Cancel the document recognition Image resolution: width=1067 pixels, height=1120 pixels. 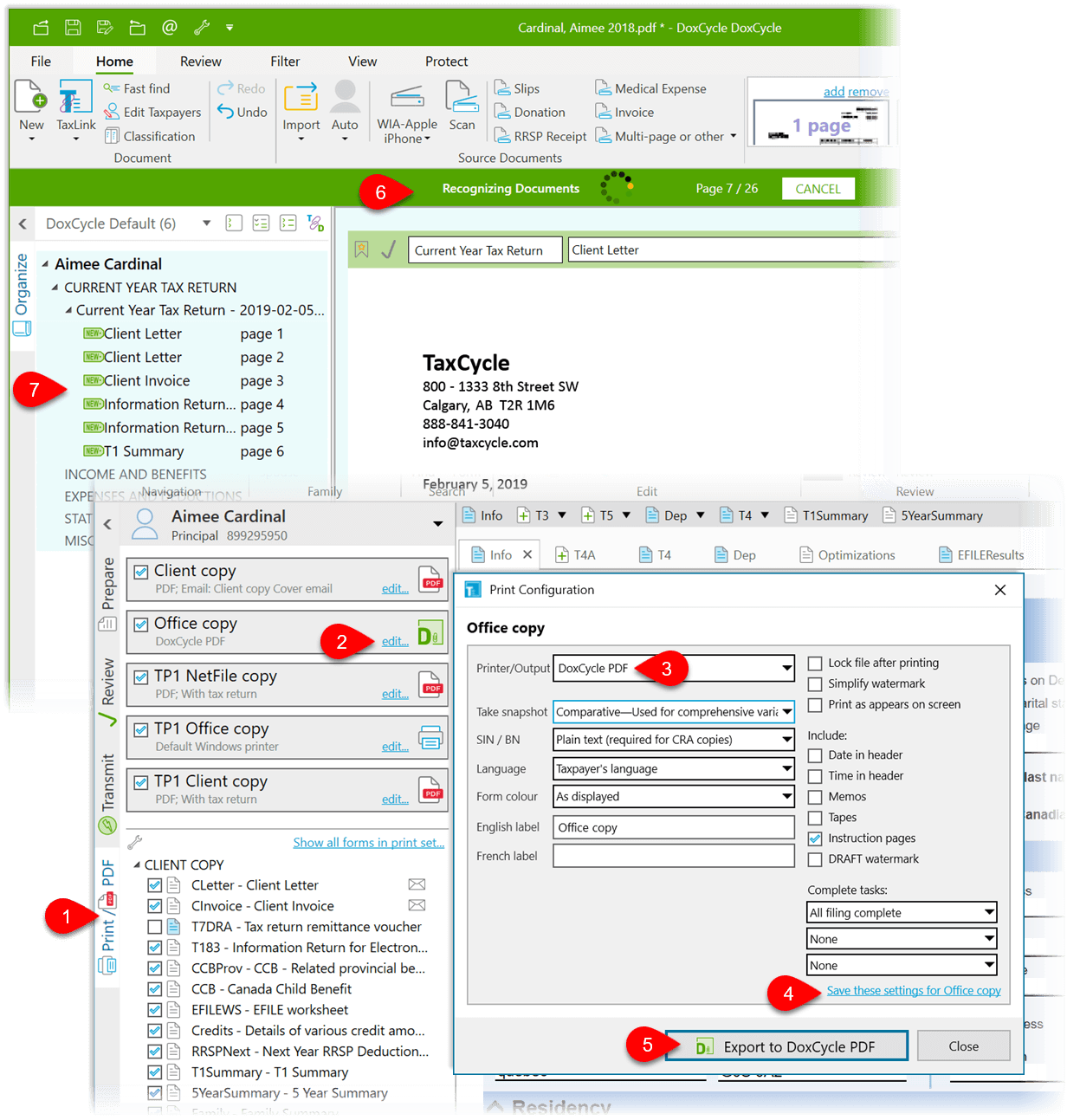click(818, 189)
